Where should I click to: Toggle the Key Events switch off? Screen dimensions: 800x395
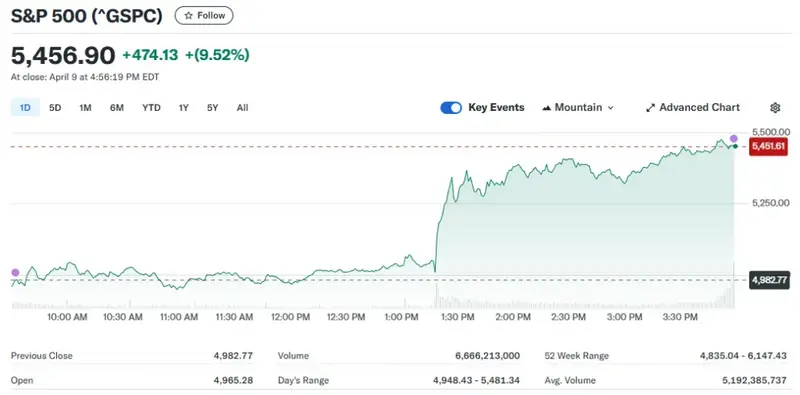tap(451, 108)
